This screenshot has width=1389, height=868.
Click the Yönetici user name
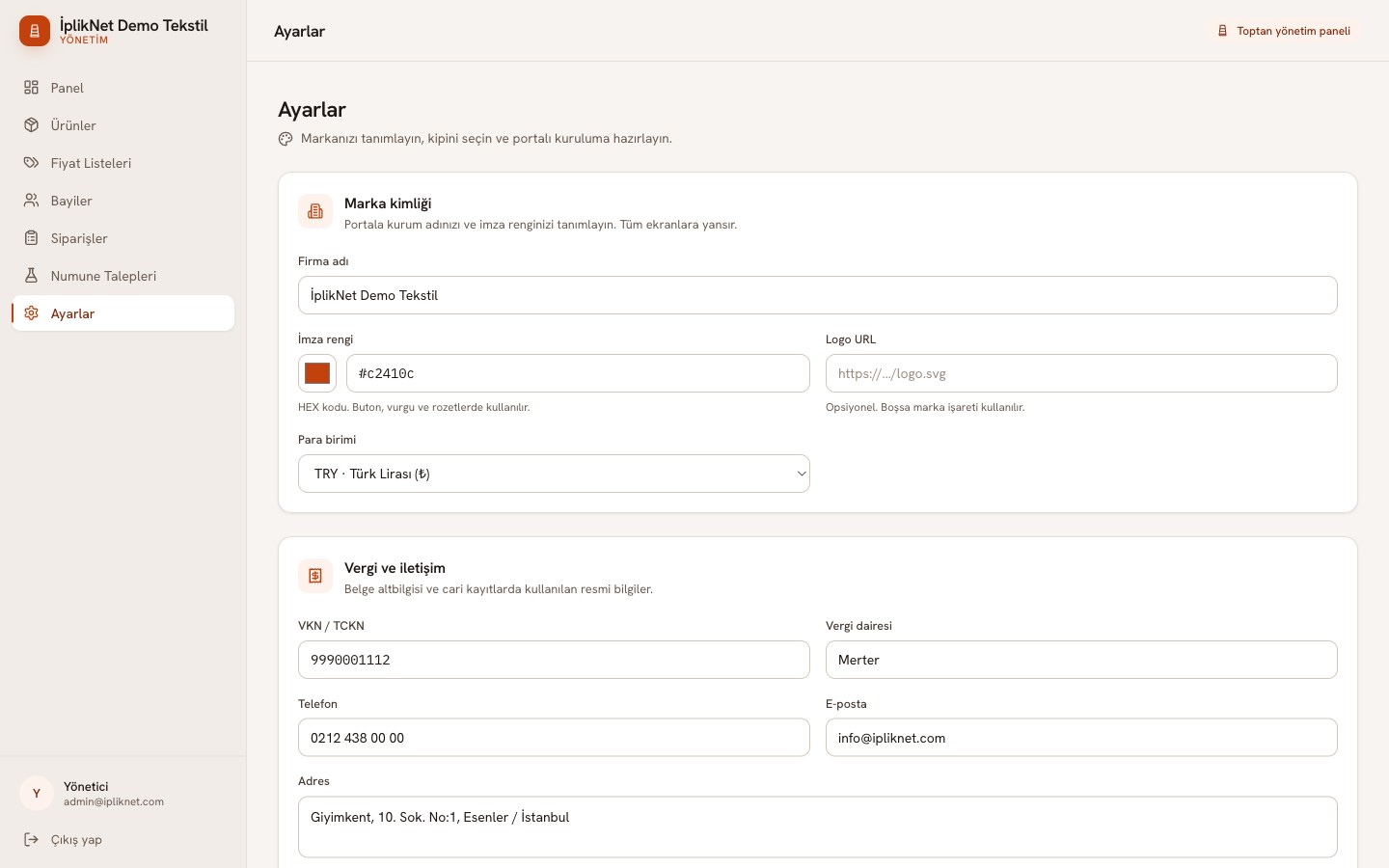[x=86, y=786]
